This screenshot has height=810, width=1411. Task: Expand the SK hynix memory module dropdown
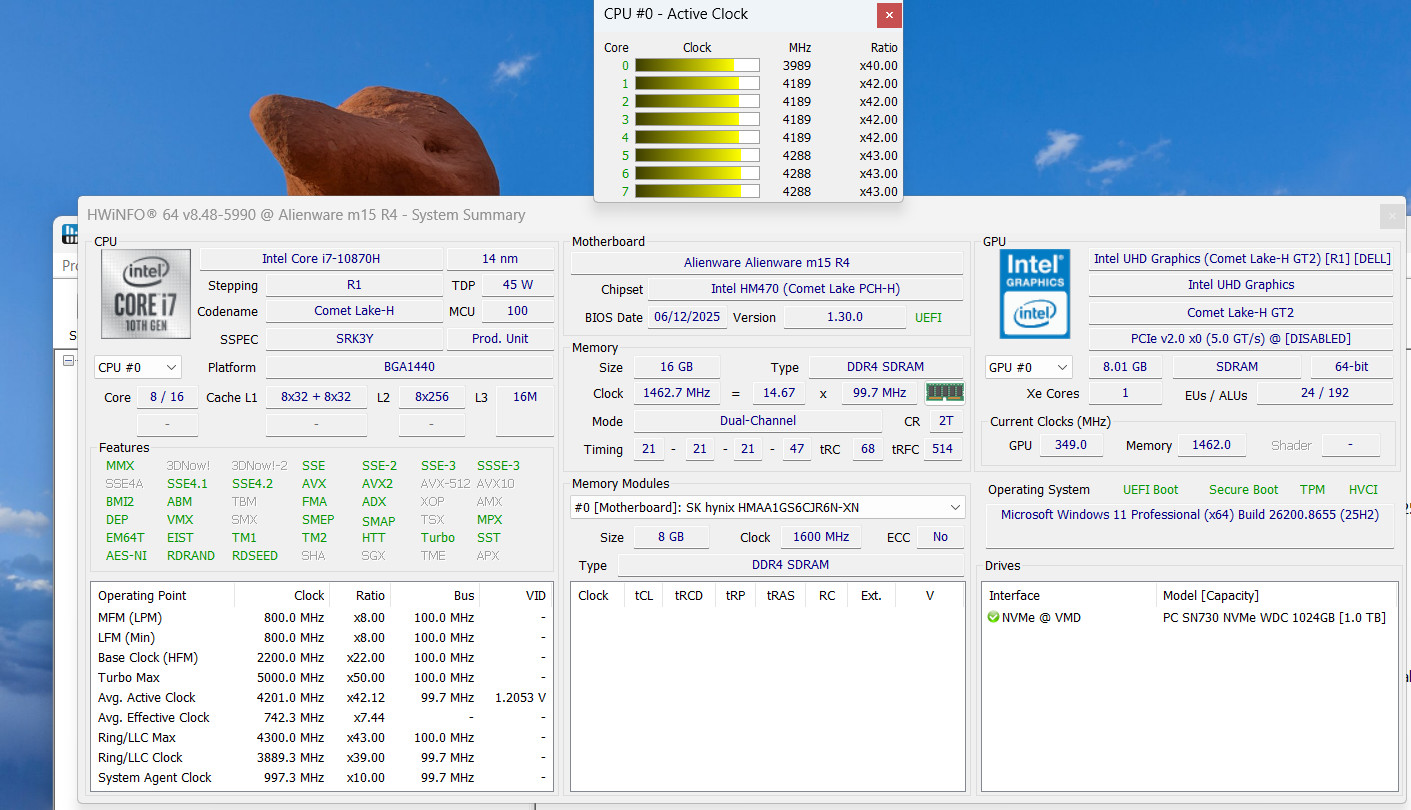767,508
